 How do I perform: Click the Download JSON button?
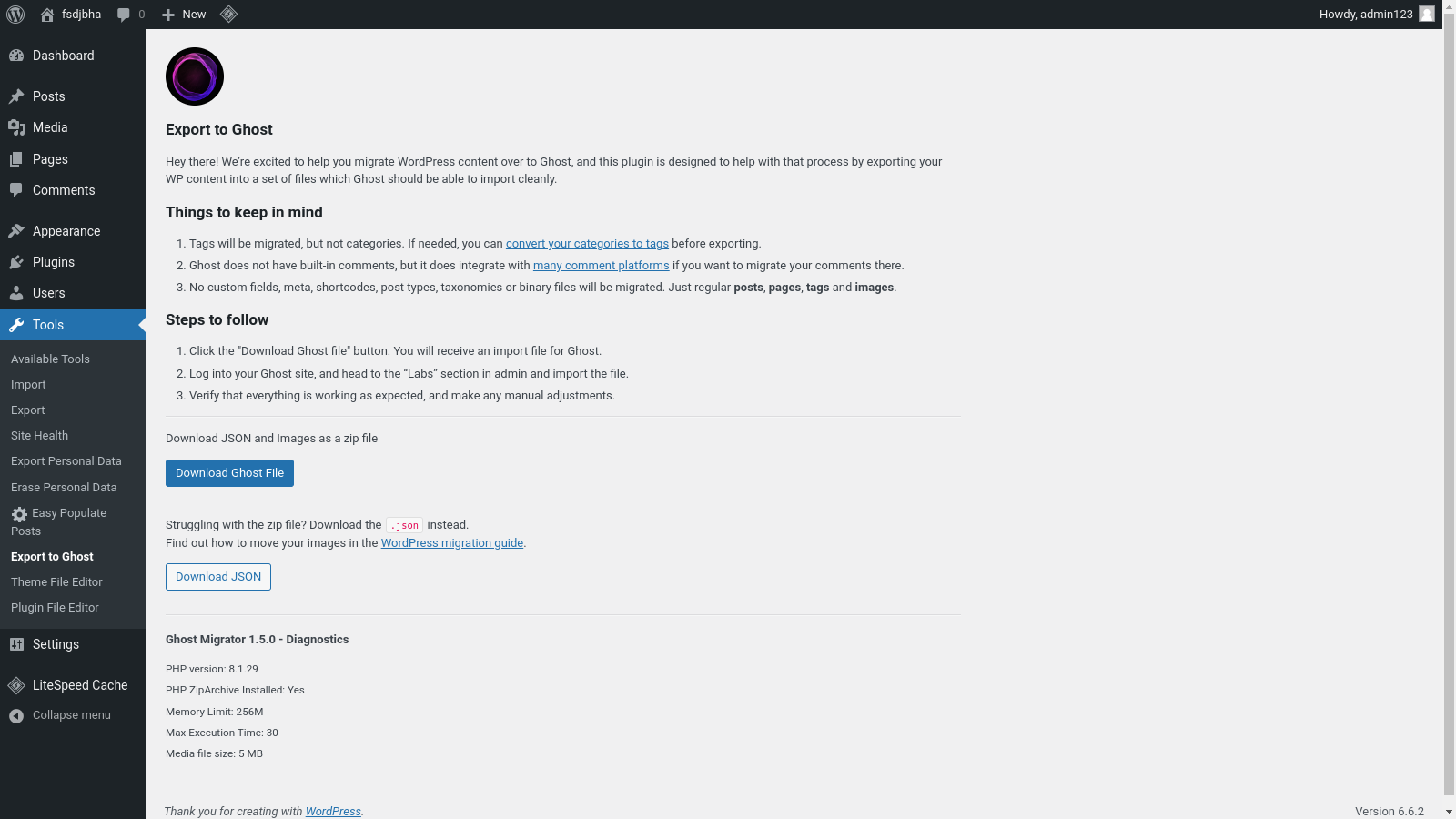click(218, 577)
